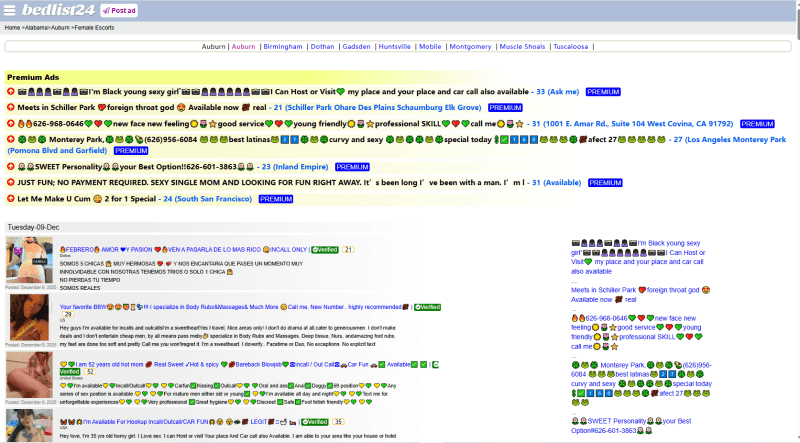Open the hamburger menu
This screenshot has height=443, width=800.
click(9, 10)
